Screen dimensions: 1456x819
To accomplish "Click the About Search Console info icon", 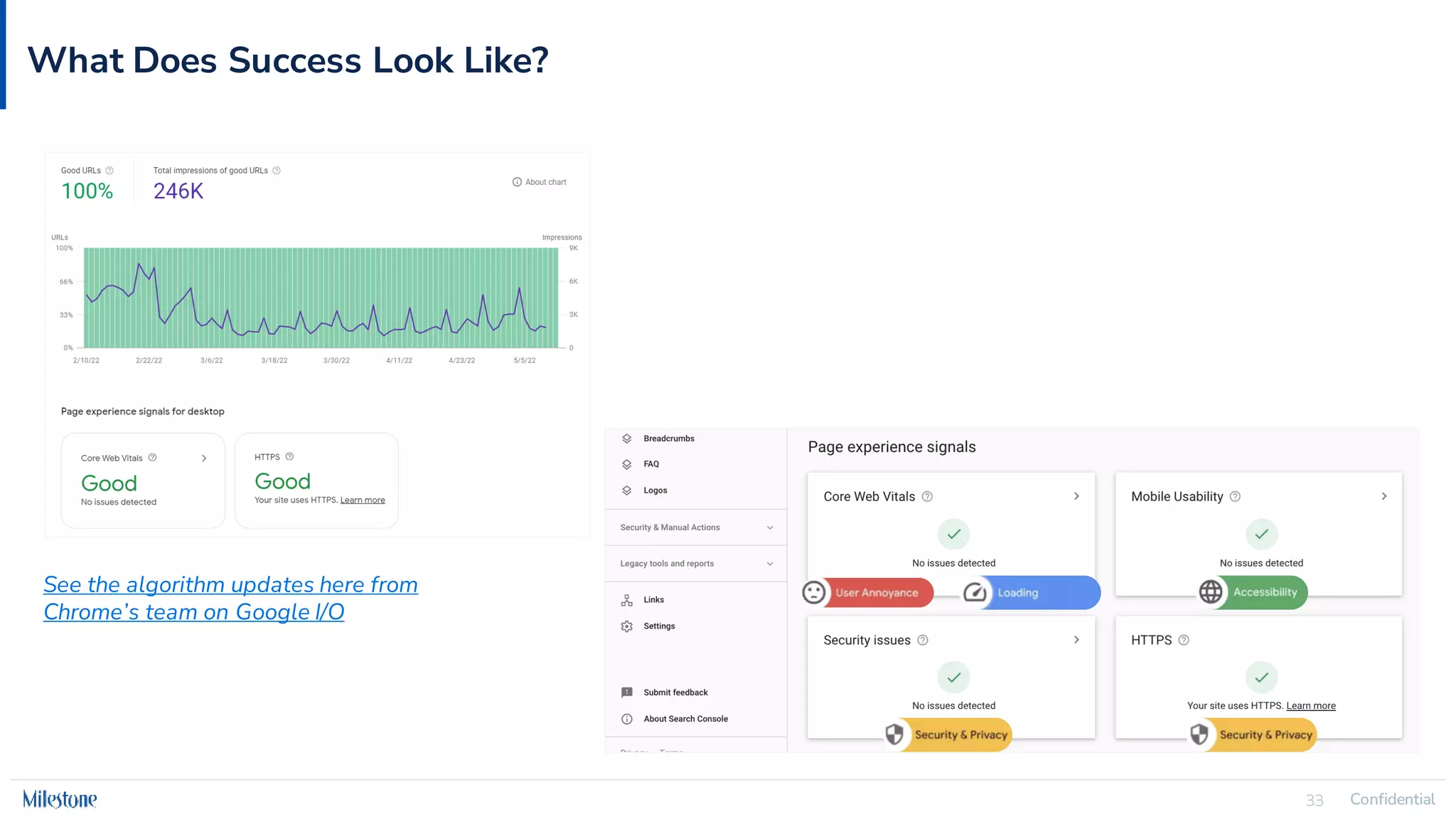I will tap(626, 719).
